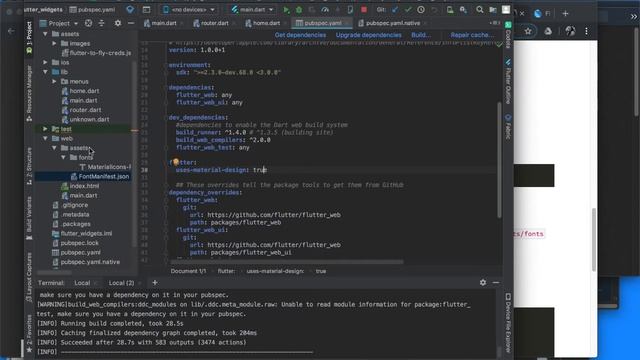
Task: Open Search Everywhere magnifier icon
Action: click(x=480, y=9)
